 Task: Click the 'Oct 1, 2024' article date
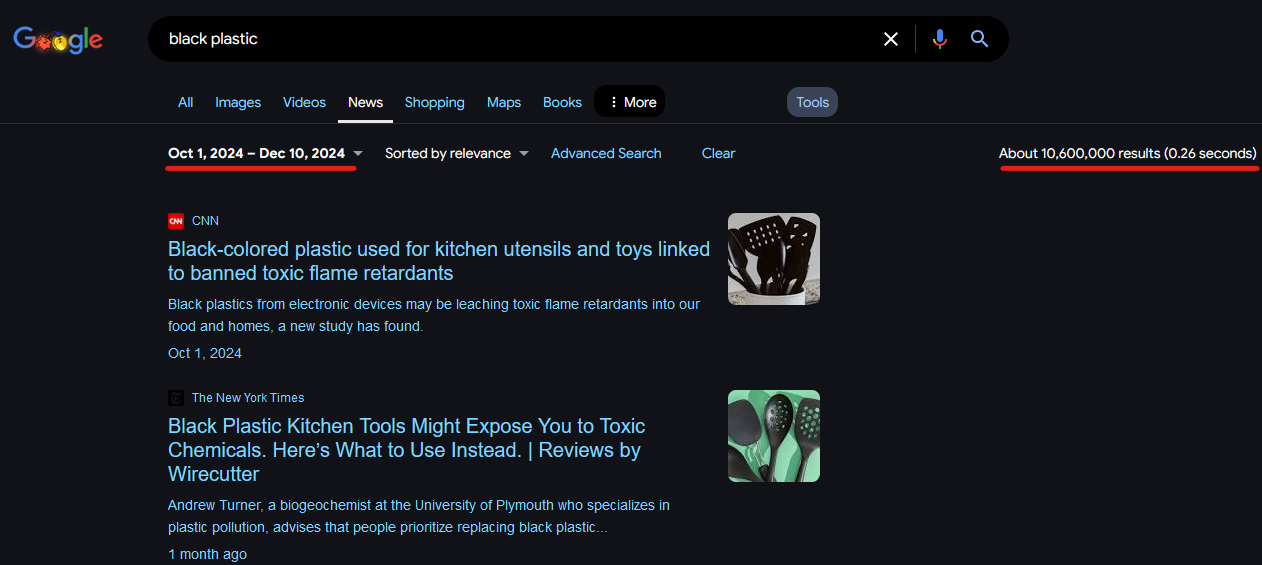(x=205, y=353)
